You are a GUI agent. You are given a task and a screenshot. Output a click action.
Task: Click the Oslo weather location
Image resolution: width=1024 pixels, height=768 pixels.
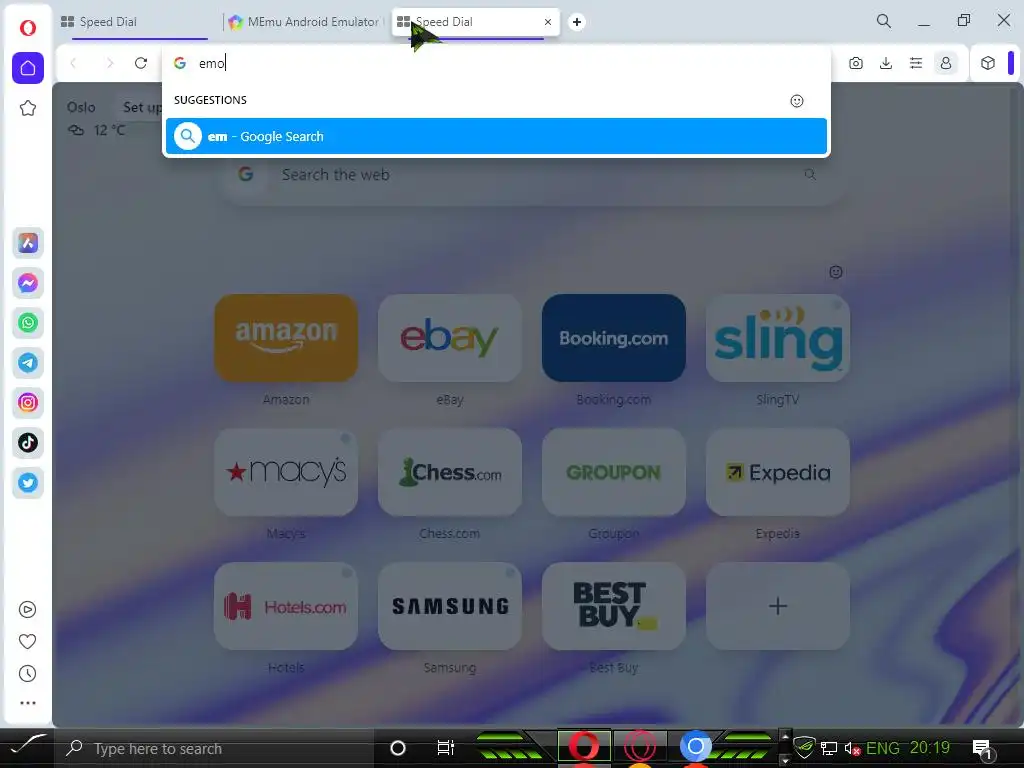81,107
